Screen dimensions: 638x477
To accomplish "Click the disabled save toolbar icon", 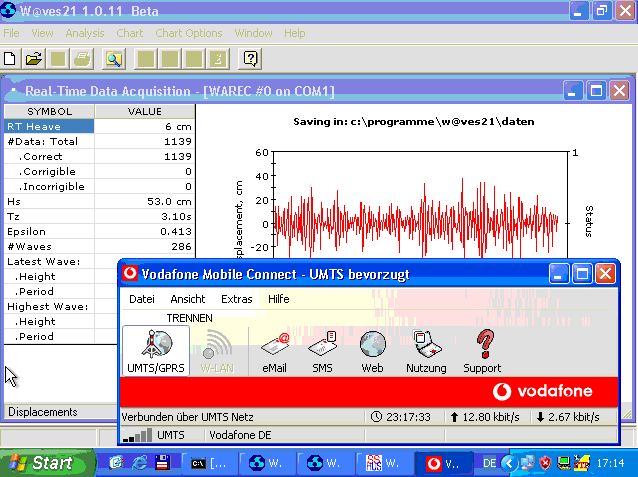I will 58,59.
